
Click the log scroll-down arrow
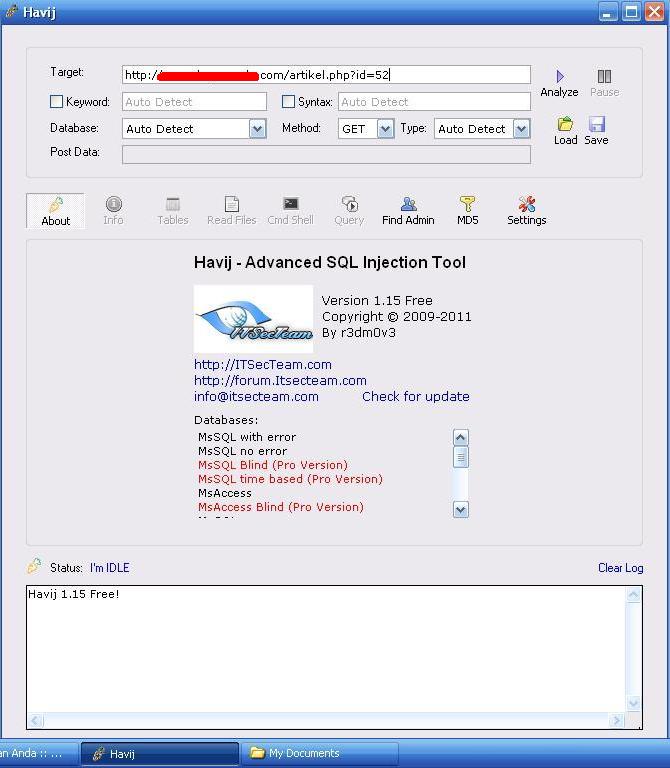(633, 703)
